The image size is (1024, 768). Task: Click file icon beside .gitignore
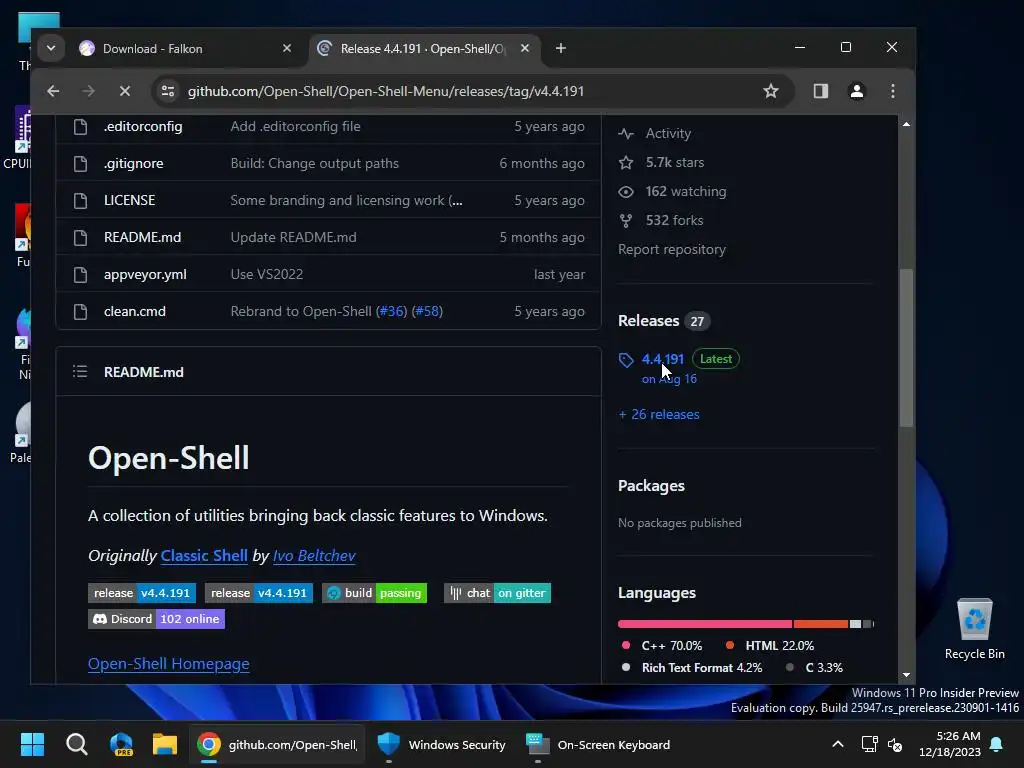click(80, 163)
